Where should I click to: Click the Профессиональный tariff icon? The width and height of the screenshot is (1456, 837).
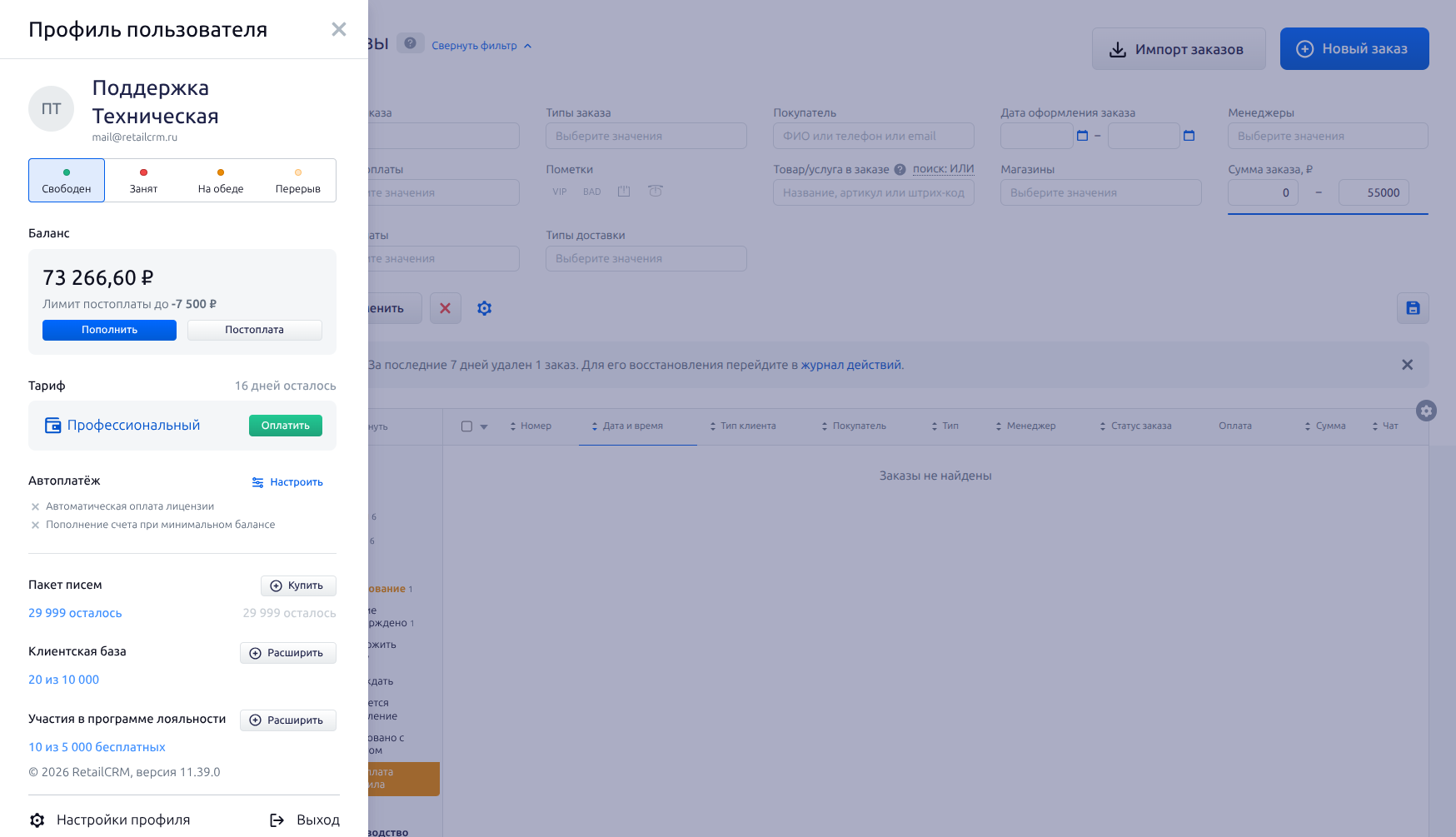point(52,425)
